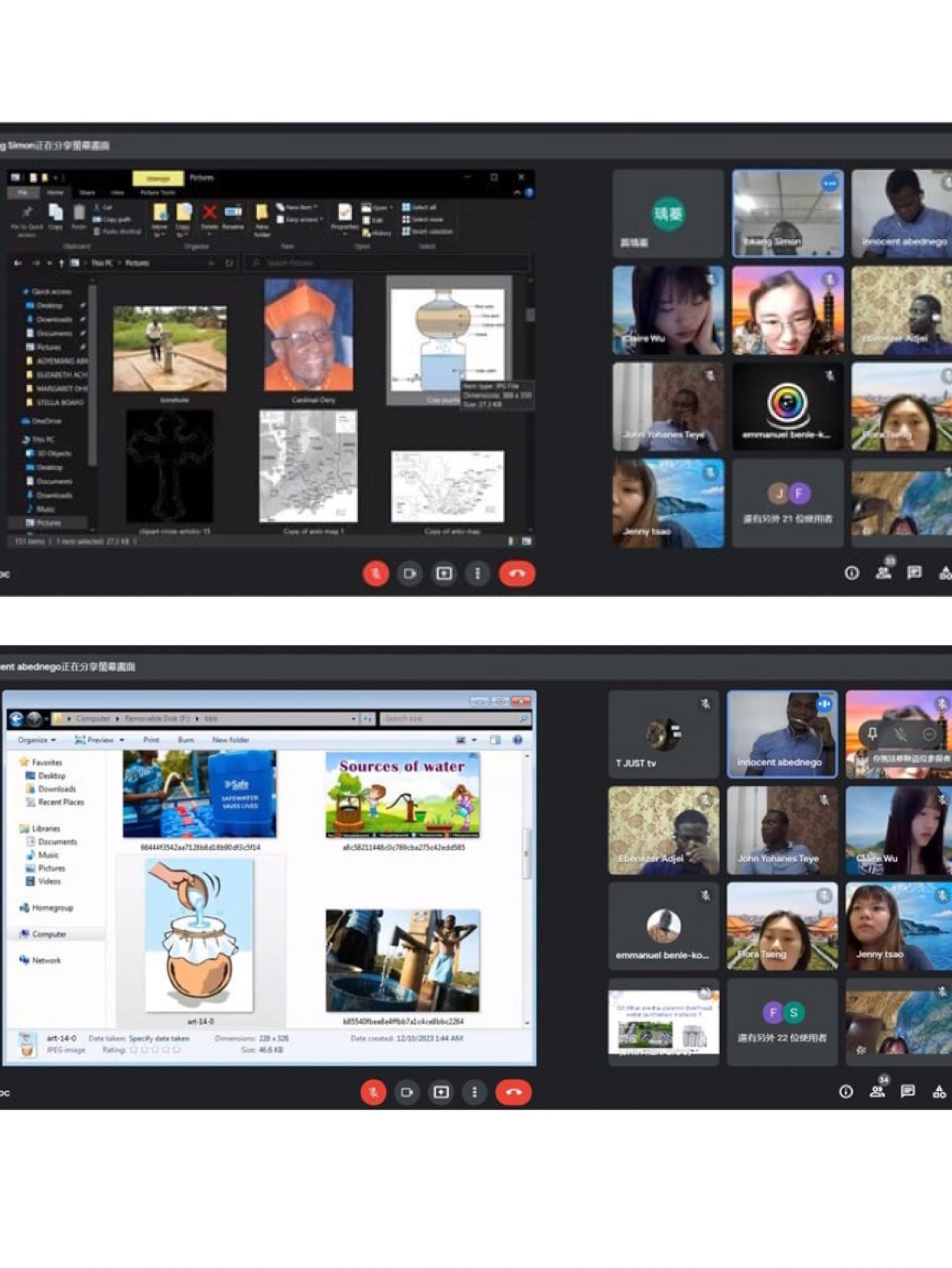The image size is (952, 1269).
Task: Leave the call in Simon's shared-screen meeting
Action: [517, 573]
